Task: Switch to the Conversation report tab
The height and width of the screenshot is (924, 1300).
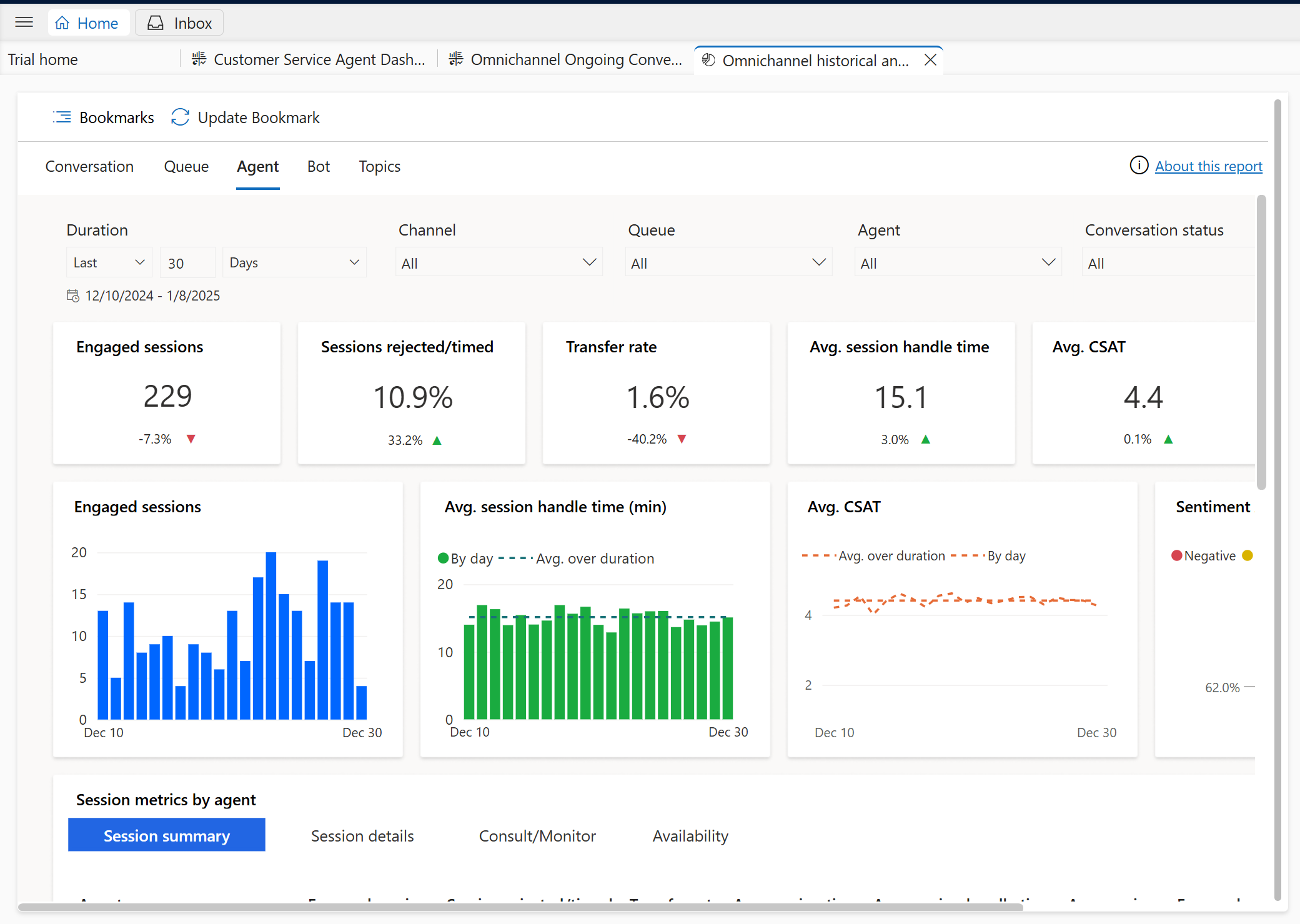Action: 89,167
